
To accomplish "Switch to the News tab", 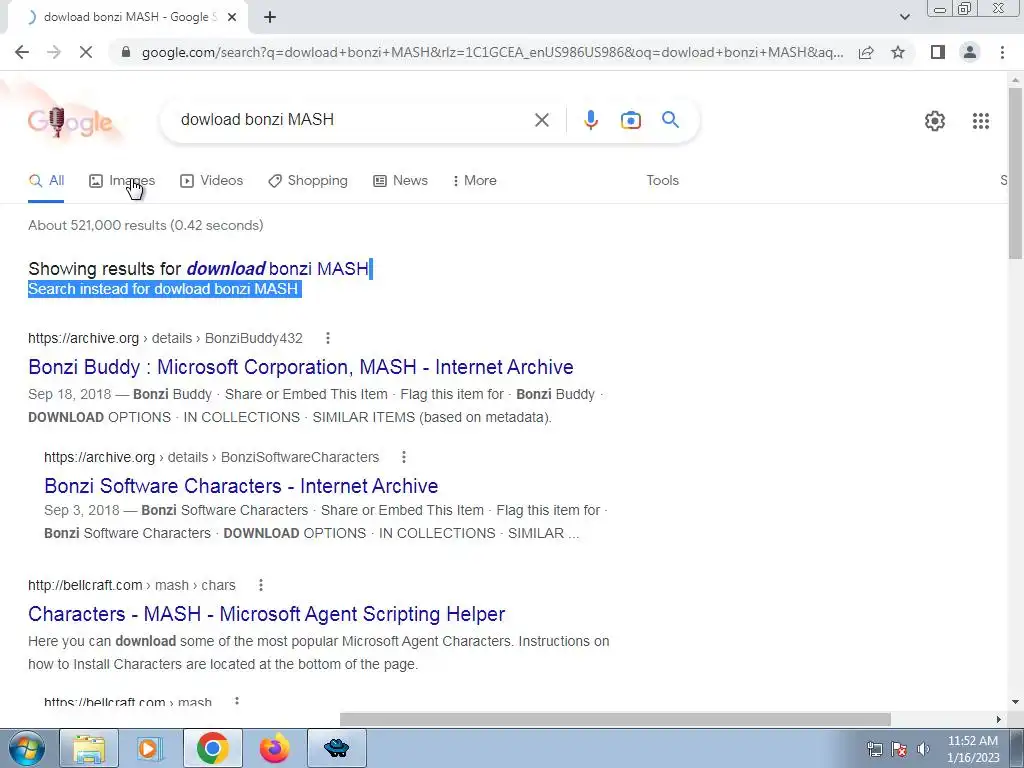I will 400,181.
